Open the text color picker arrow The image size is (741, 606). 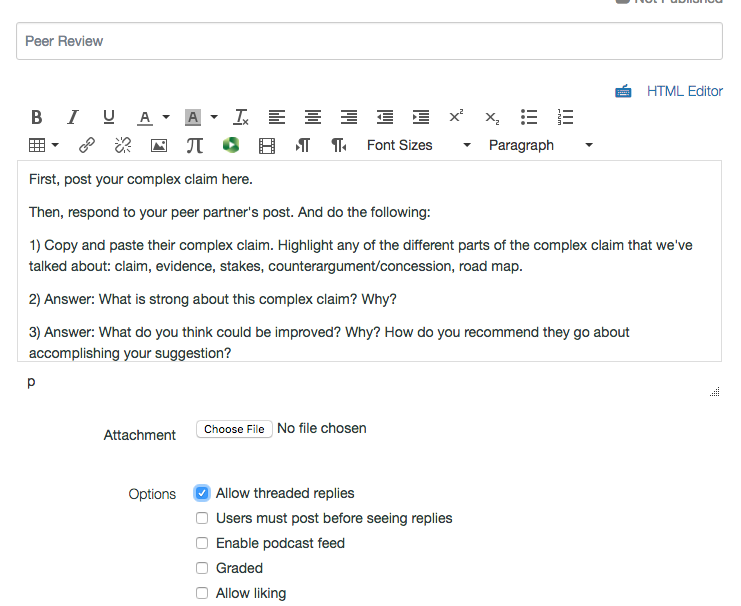point(166,117)
